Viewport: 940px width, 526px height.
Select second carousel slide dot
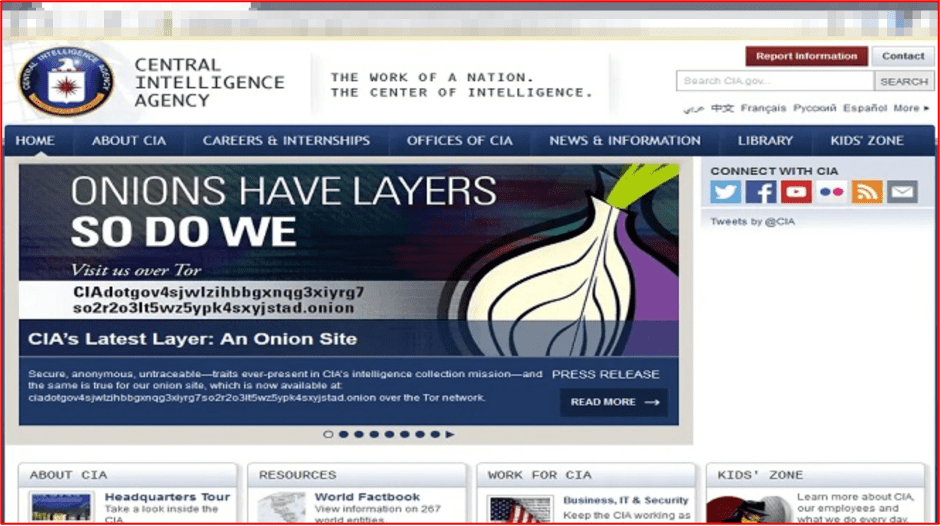(344, 434)
